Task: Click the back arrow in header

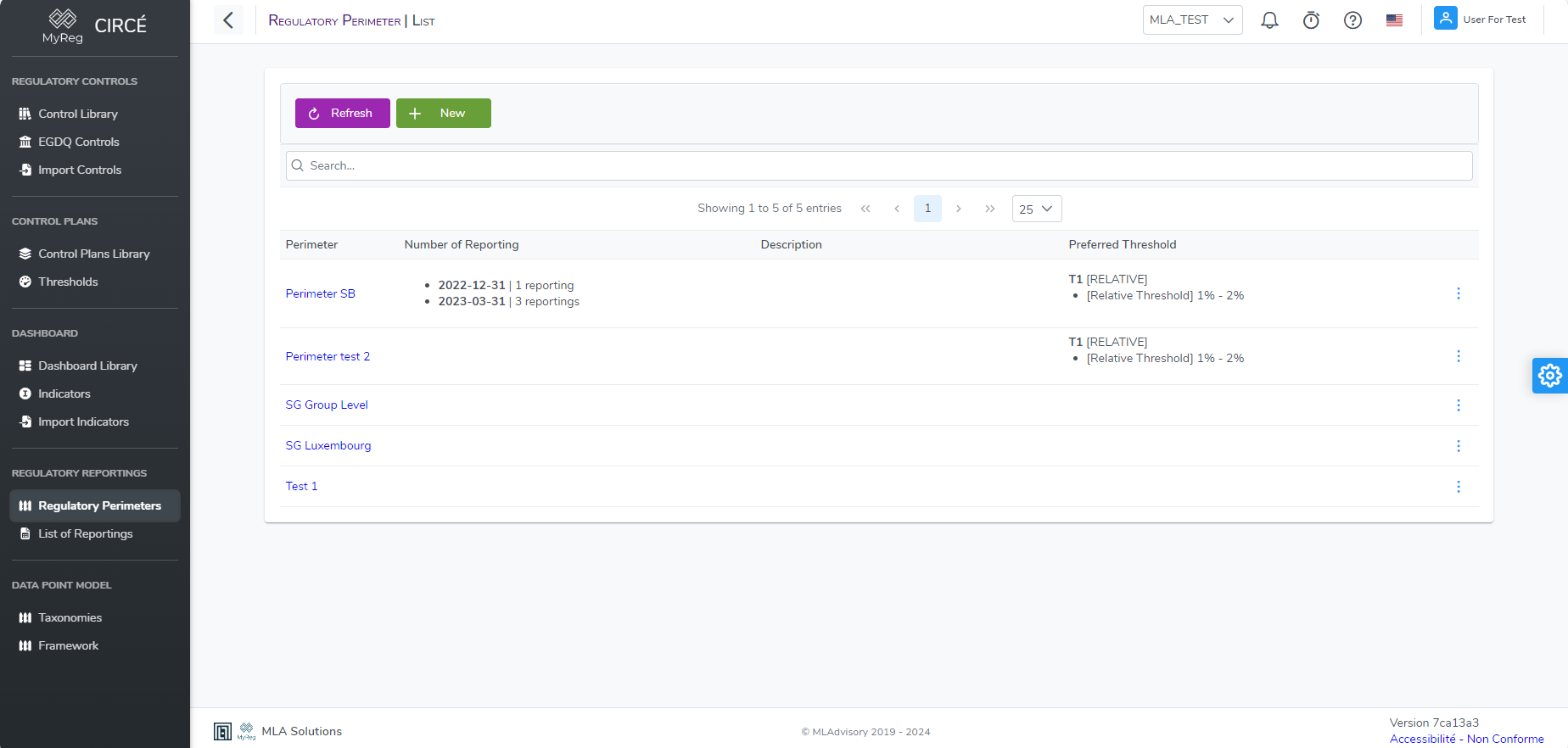Action: coord(228,20)
